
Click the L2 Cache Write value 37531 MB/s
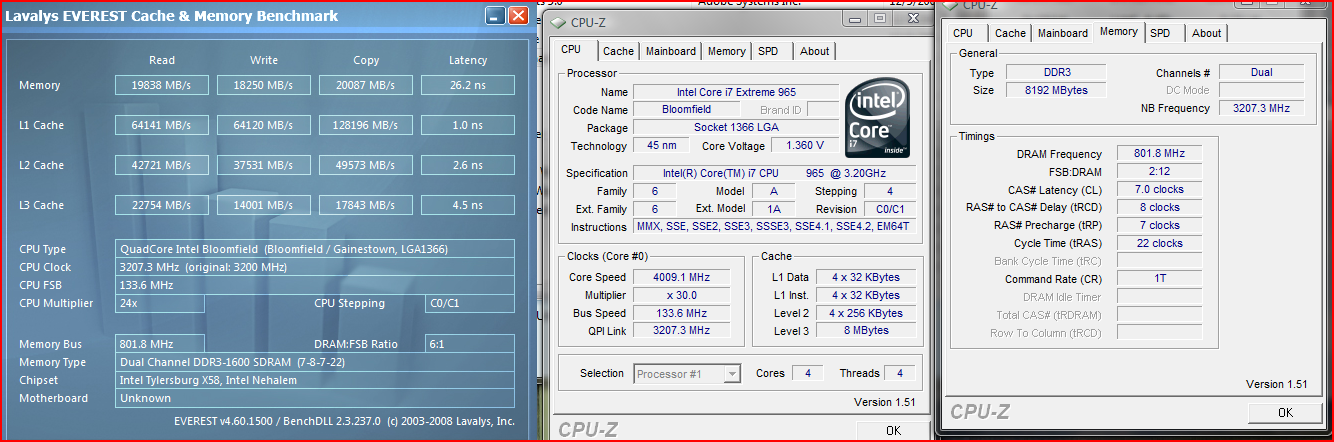pos(264,165)
